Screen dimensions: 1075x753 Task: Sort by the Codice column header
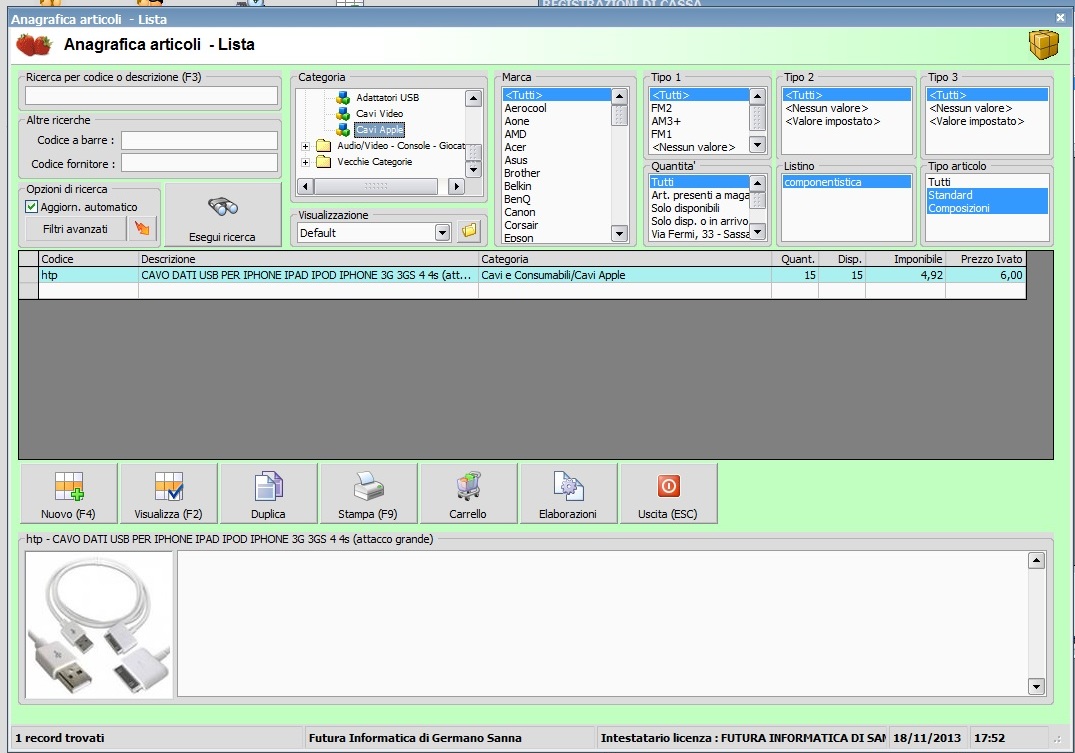click(88, 259)
